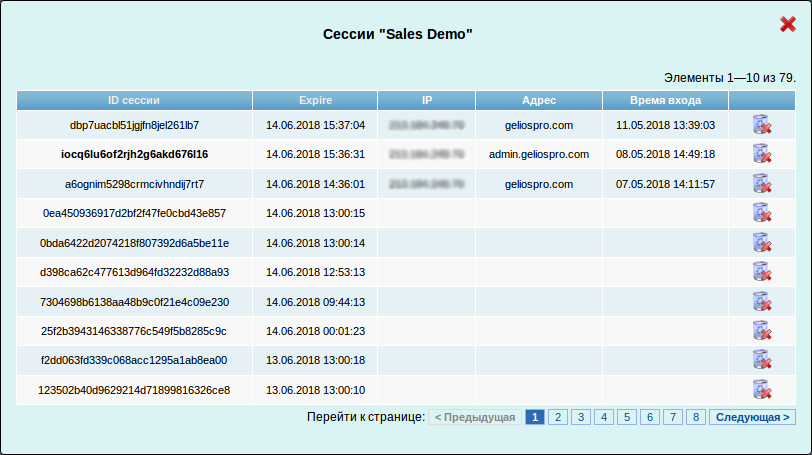The width and height of the screenshot is (812, 455).
Task: Click the Следующая next page button
Action: (x=753, y=417)
